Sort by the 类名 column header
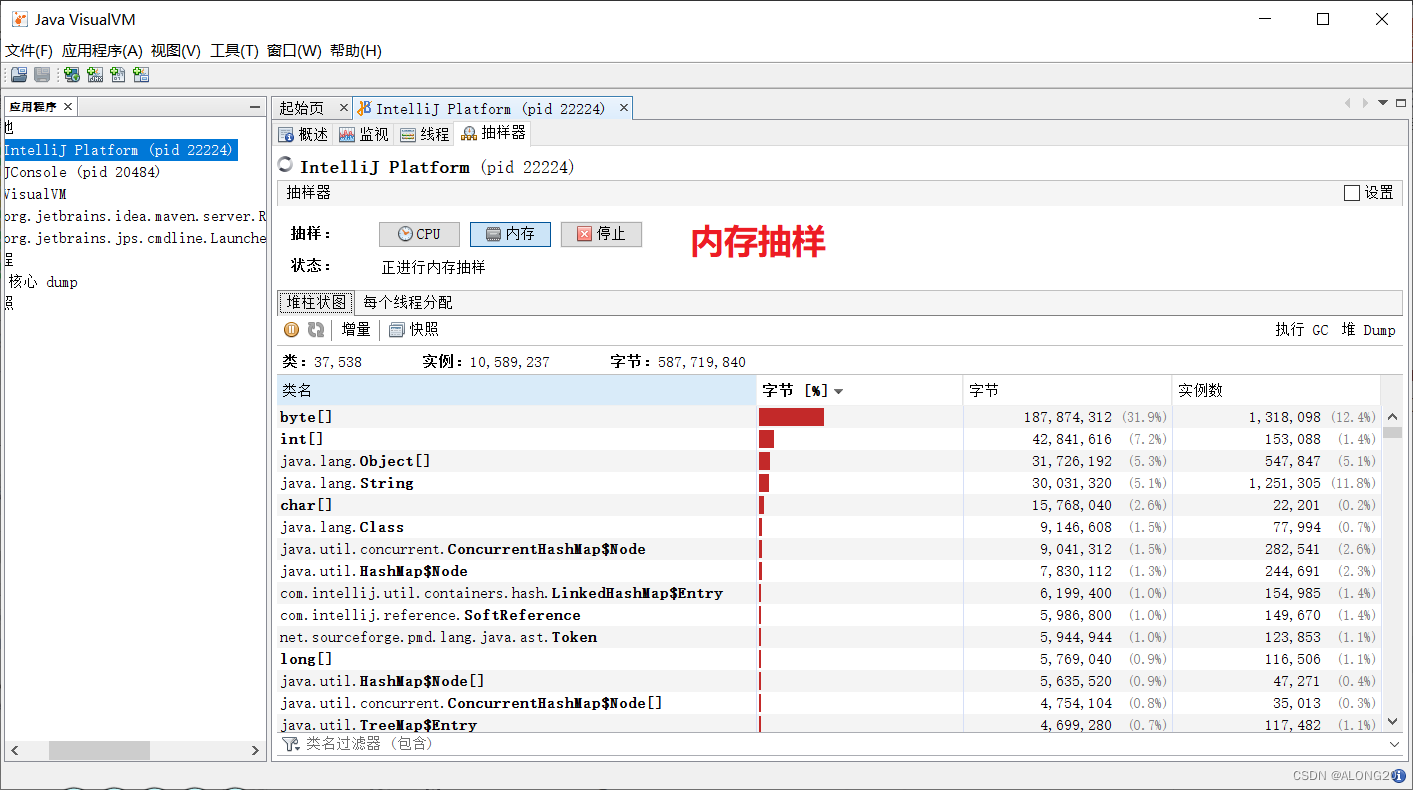 pyautogui.click(x=516, y=391)
